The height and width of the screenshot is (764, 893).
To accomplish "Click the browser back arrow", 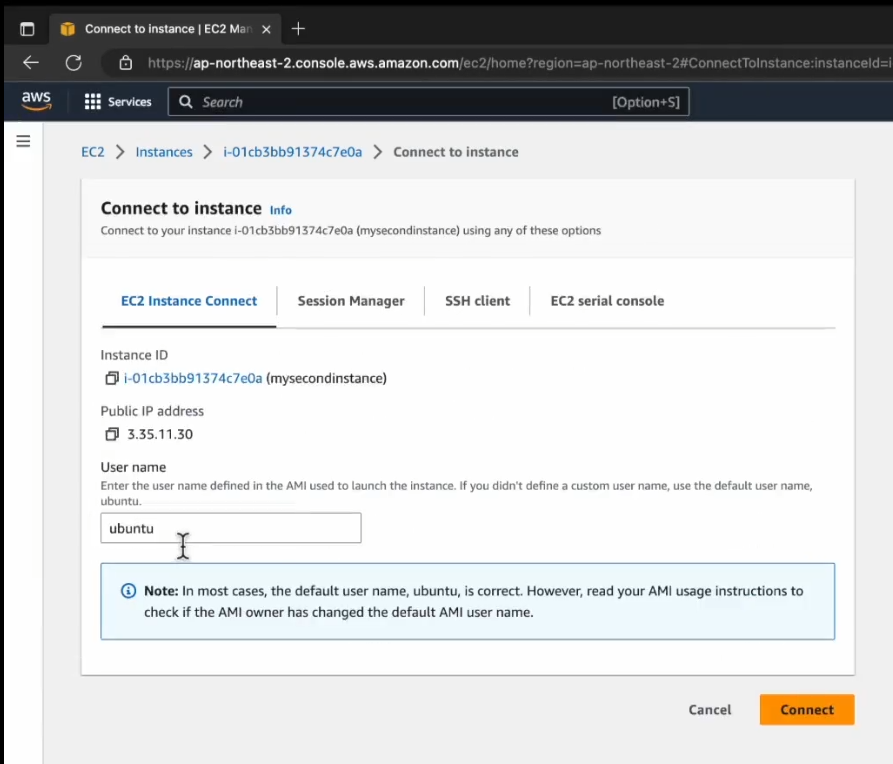I will [31, 63].
